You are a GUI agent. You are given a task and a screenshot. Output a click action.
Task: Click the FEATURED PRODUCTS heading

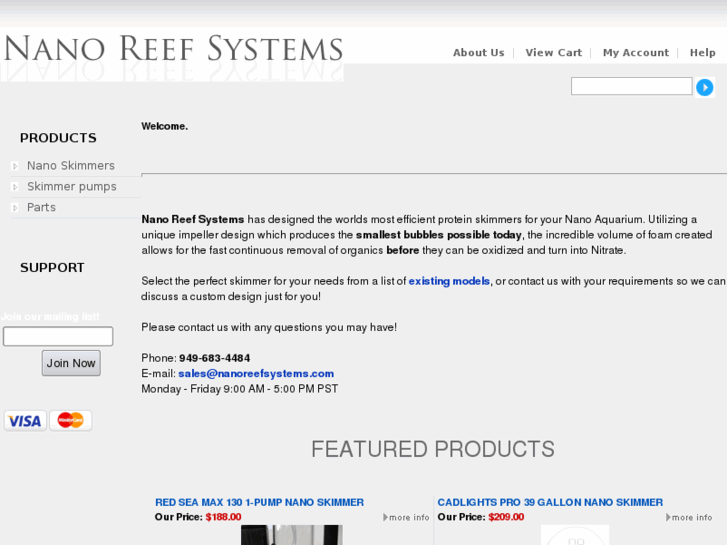pos(433,449)
